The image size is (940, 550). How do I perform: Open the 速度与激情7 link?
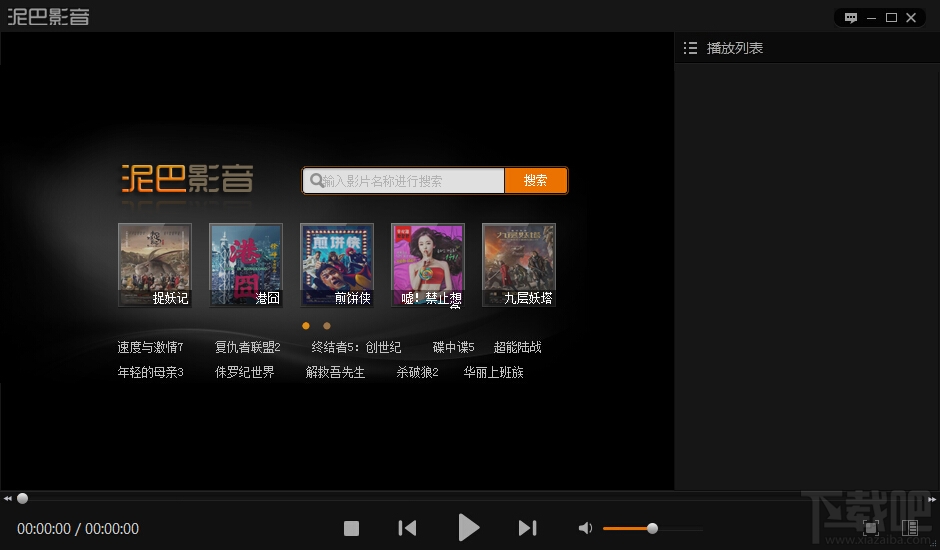150,347
